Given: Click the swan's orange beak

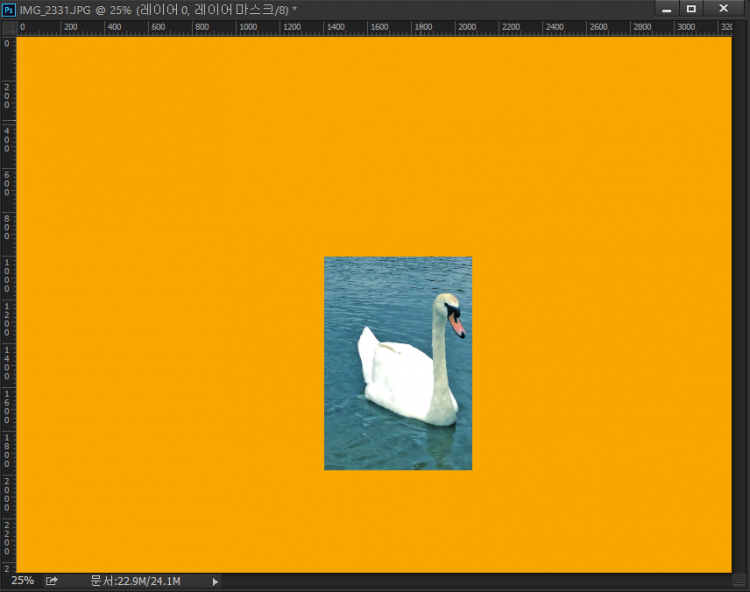Looking at the screenshot, I should pos(457,324).
